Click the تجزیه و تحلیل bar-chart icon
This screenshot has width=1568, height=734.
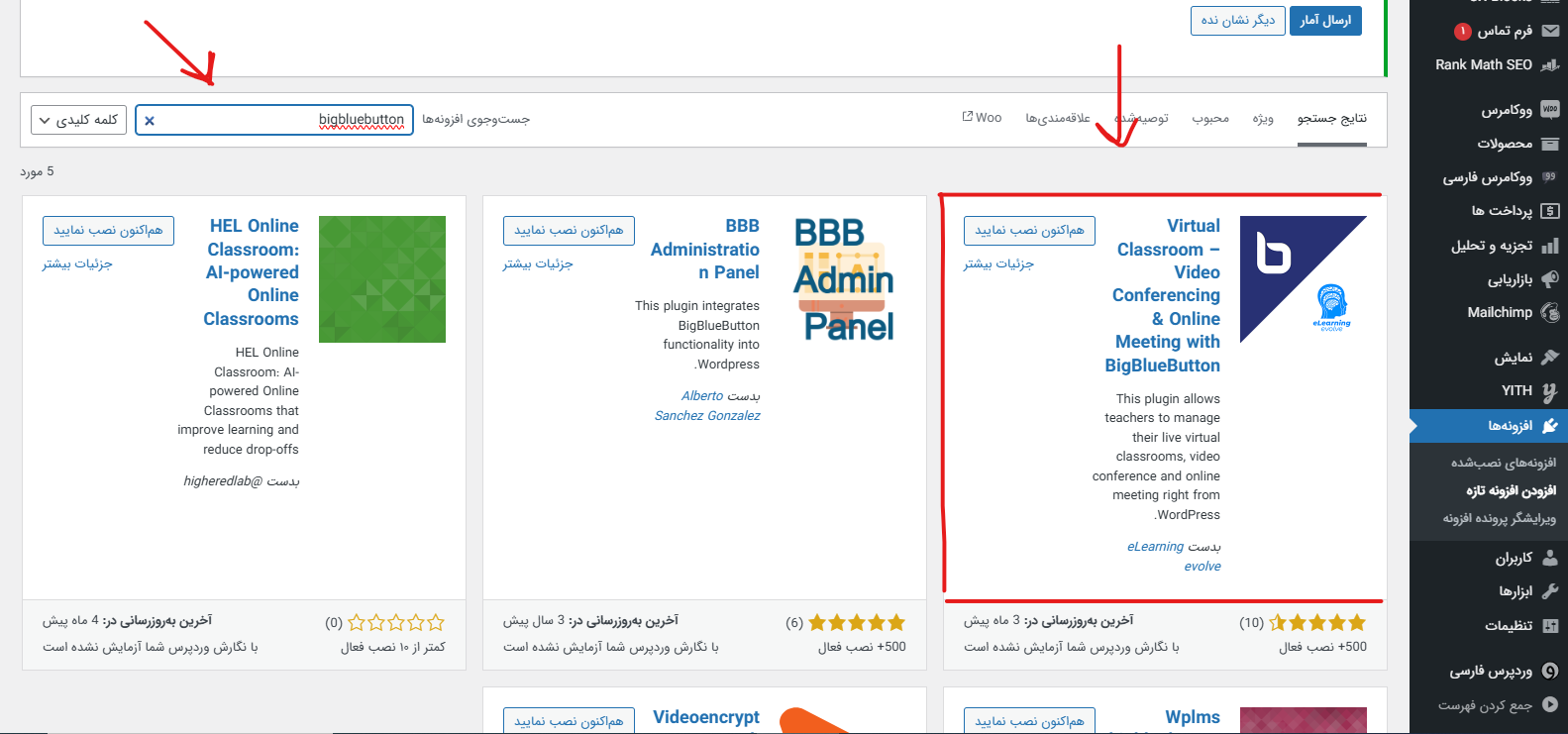1550,246
